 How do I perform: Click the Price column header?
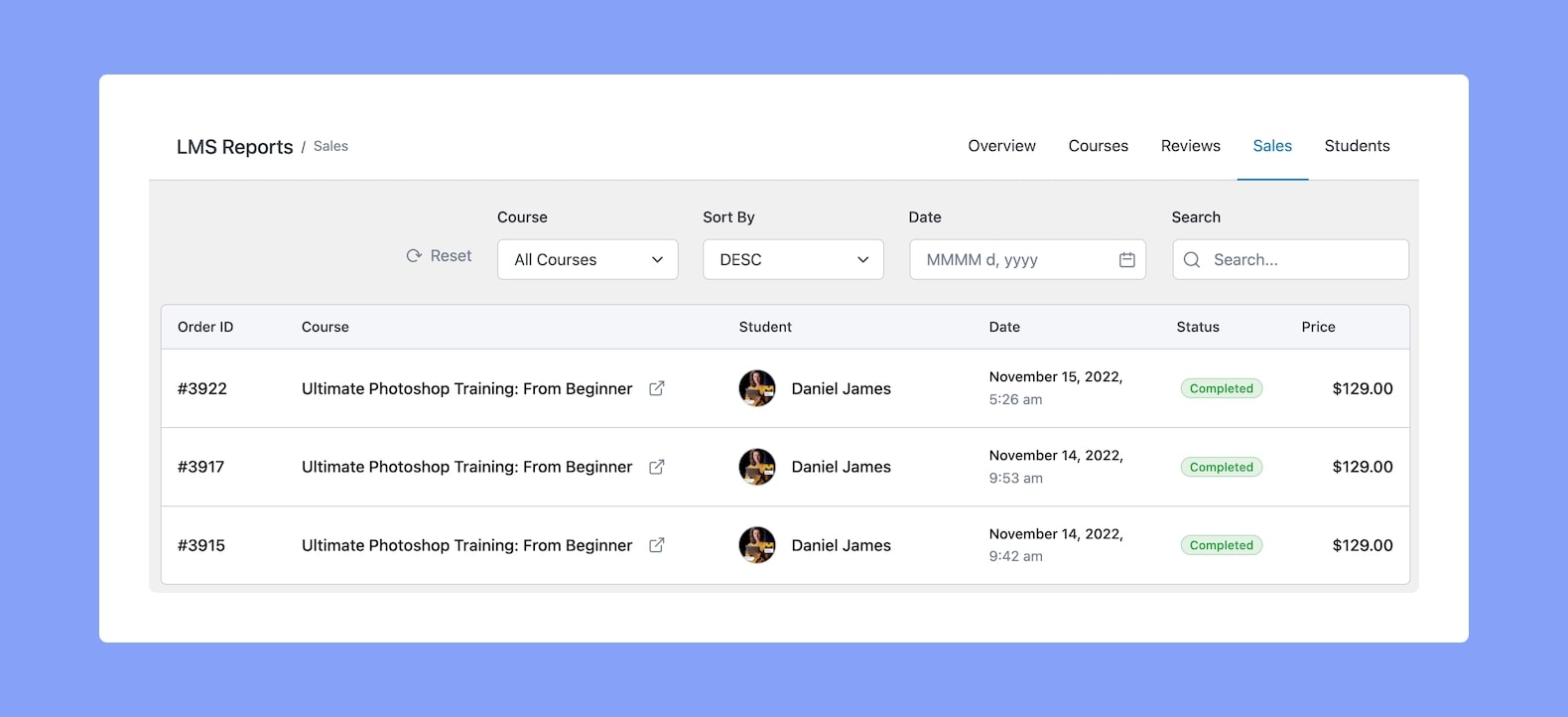point(1318,327)
